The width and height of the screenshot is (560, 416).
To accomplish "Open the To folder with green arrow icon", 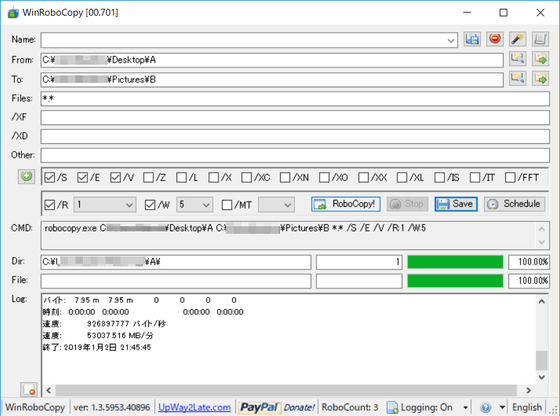I will [x=540, y=78].
